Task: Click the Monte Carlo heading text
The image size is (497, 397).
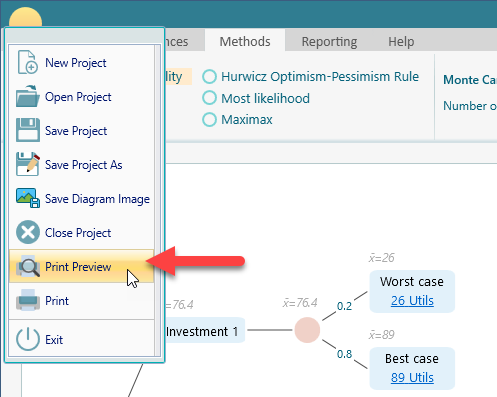Action: pyautogui.click(x=470, y=80)
